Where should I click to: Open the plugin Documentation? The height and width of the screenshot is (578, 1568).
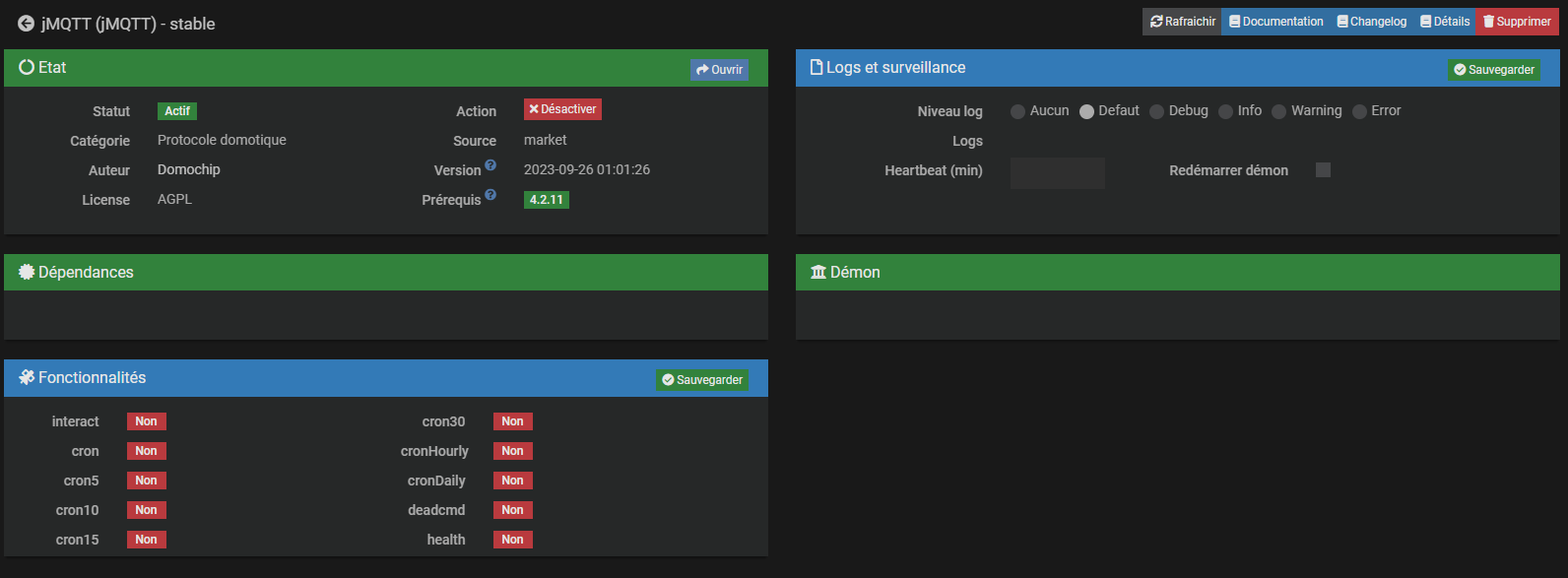1275,22
